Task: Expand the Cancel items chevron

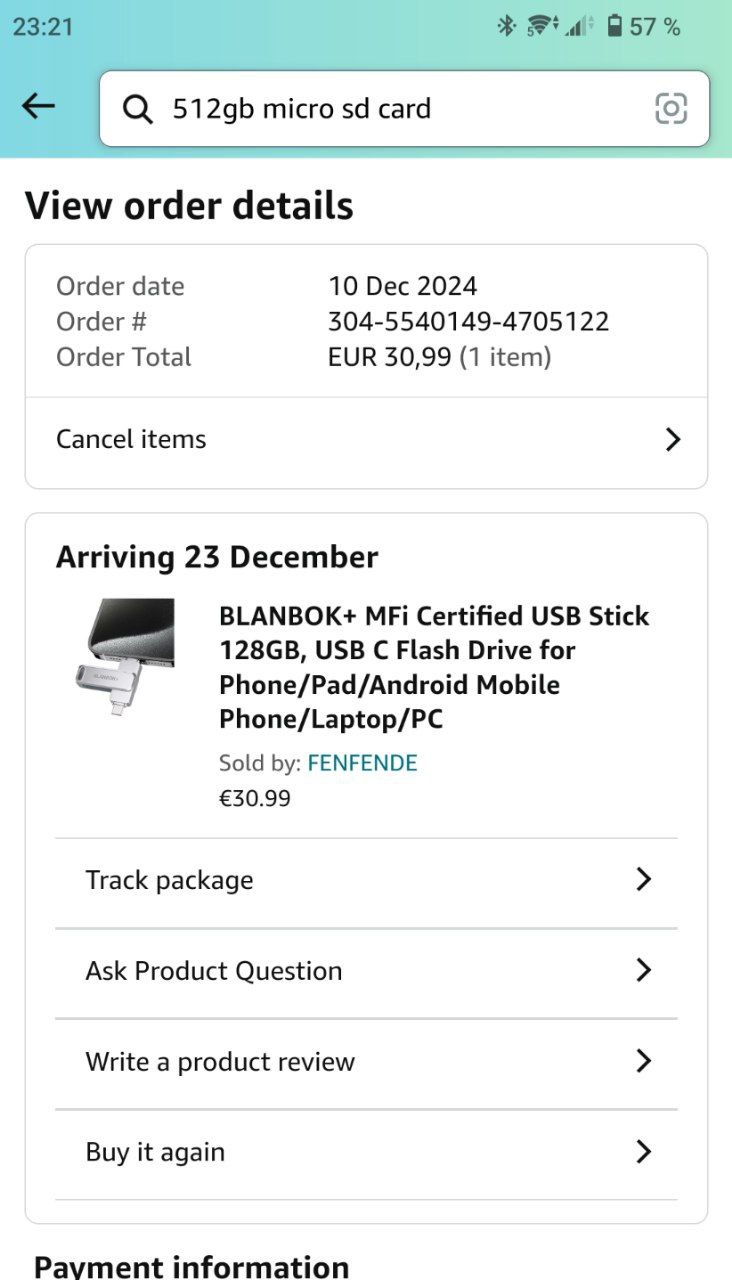Action: click(673, 439)
